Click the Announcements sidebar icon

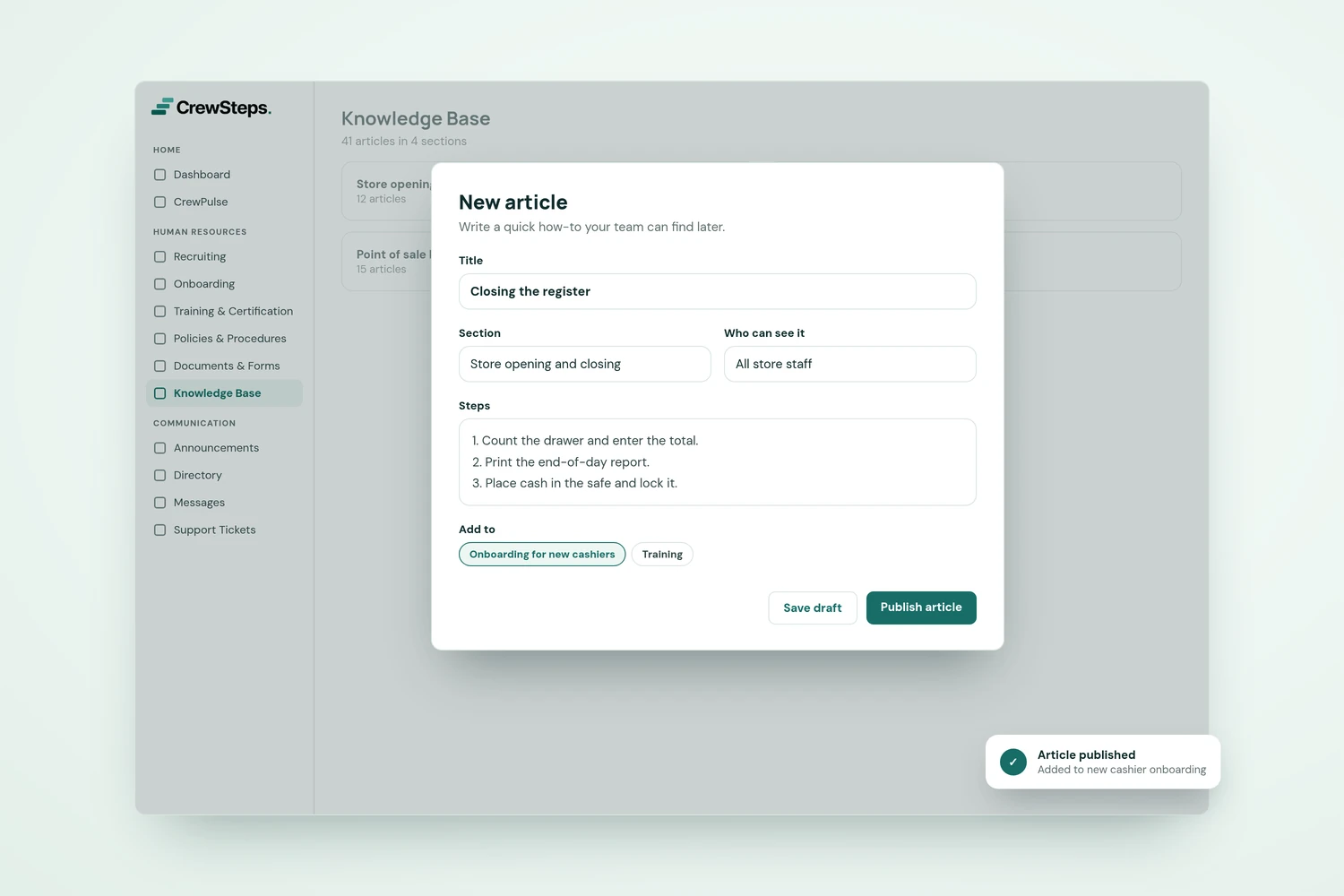click(x=159, y=448)
